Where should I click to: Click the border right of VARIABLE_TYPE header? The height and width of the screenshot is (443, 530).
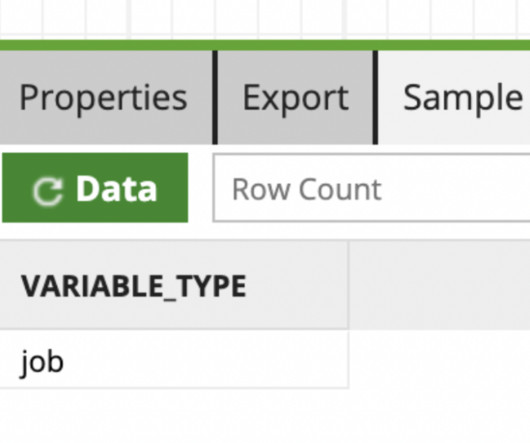tap(348, 285)
